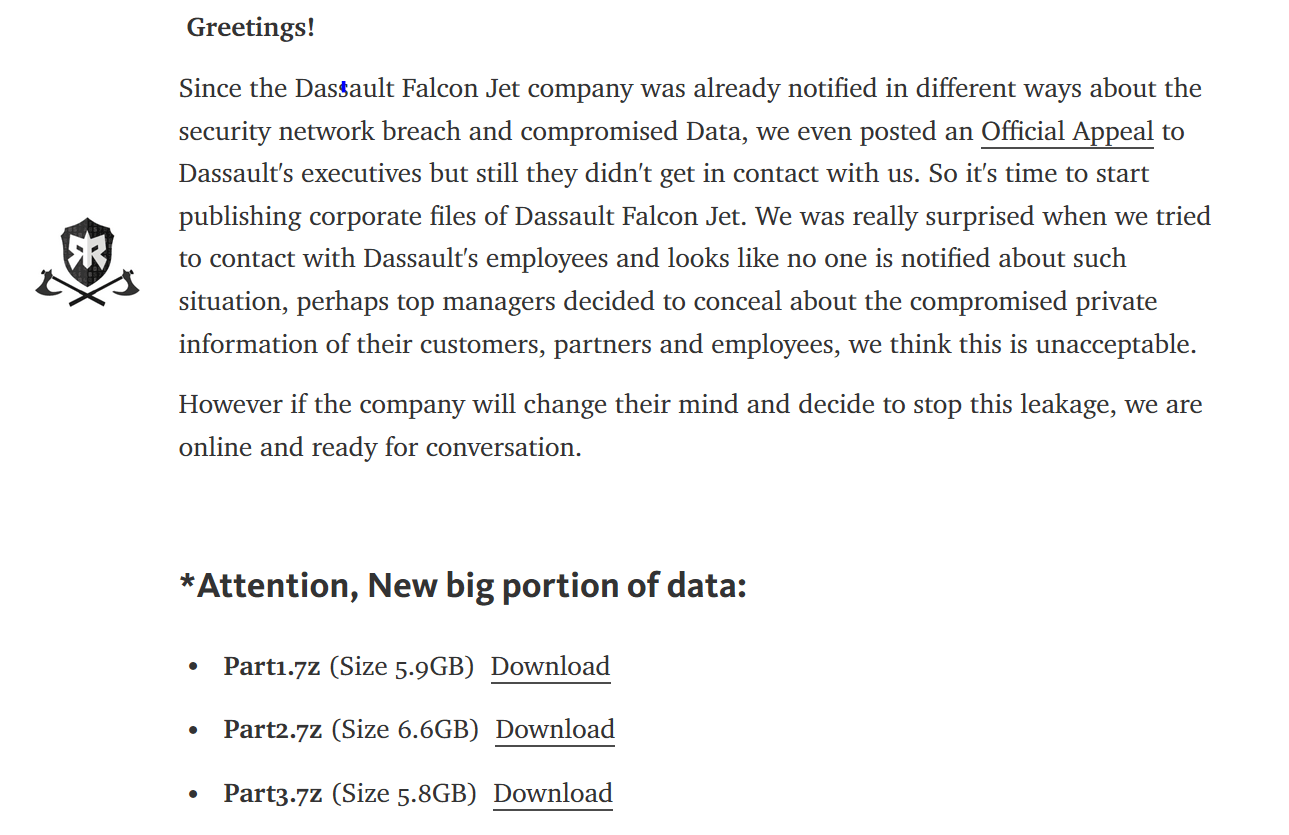Open the Official Appeal link

click(1066, 132)
